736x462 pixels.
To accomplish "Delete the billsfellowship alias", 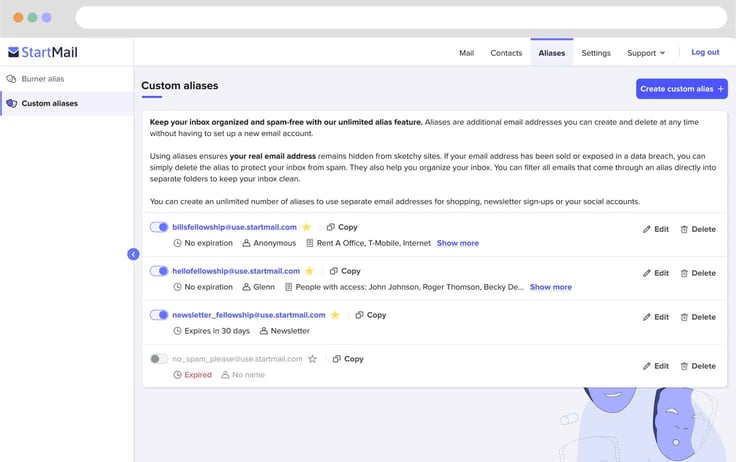I will click(x=698, y=229).
